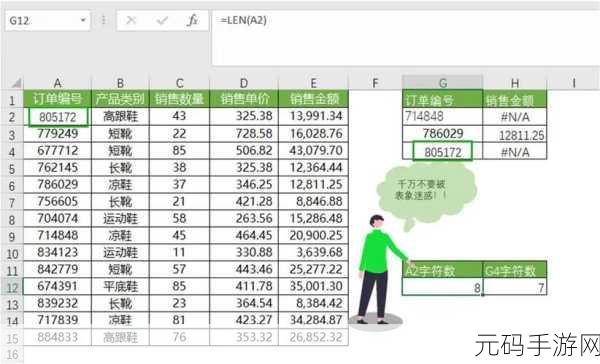Click cell G2 containing 714848
600x364 pixels.
point(442,116)
